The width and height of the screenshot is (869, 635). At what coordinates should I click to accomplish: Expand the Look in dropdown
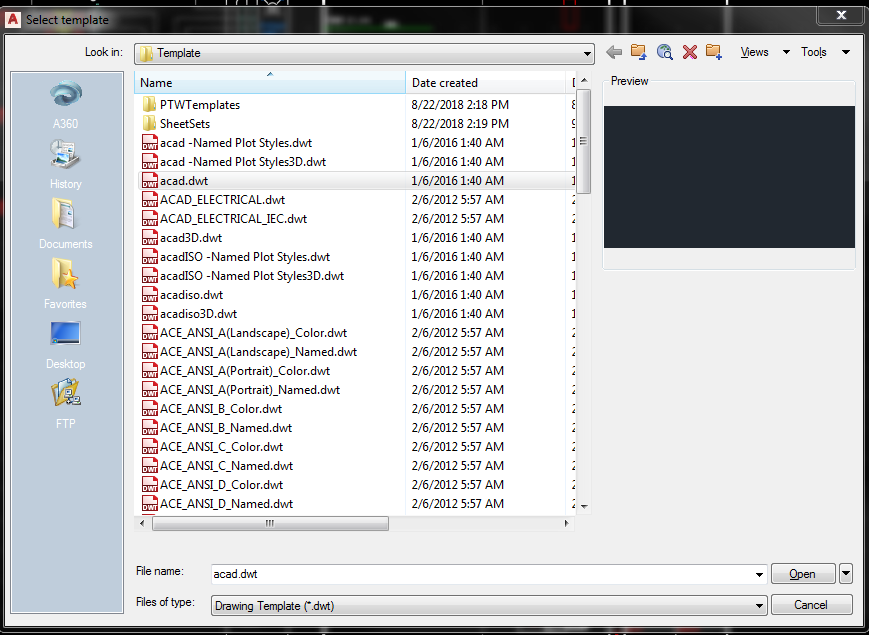(x=585, y=52)
